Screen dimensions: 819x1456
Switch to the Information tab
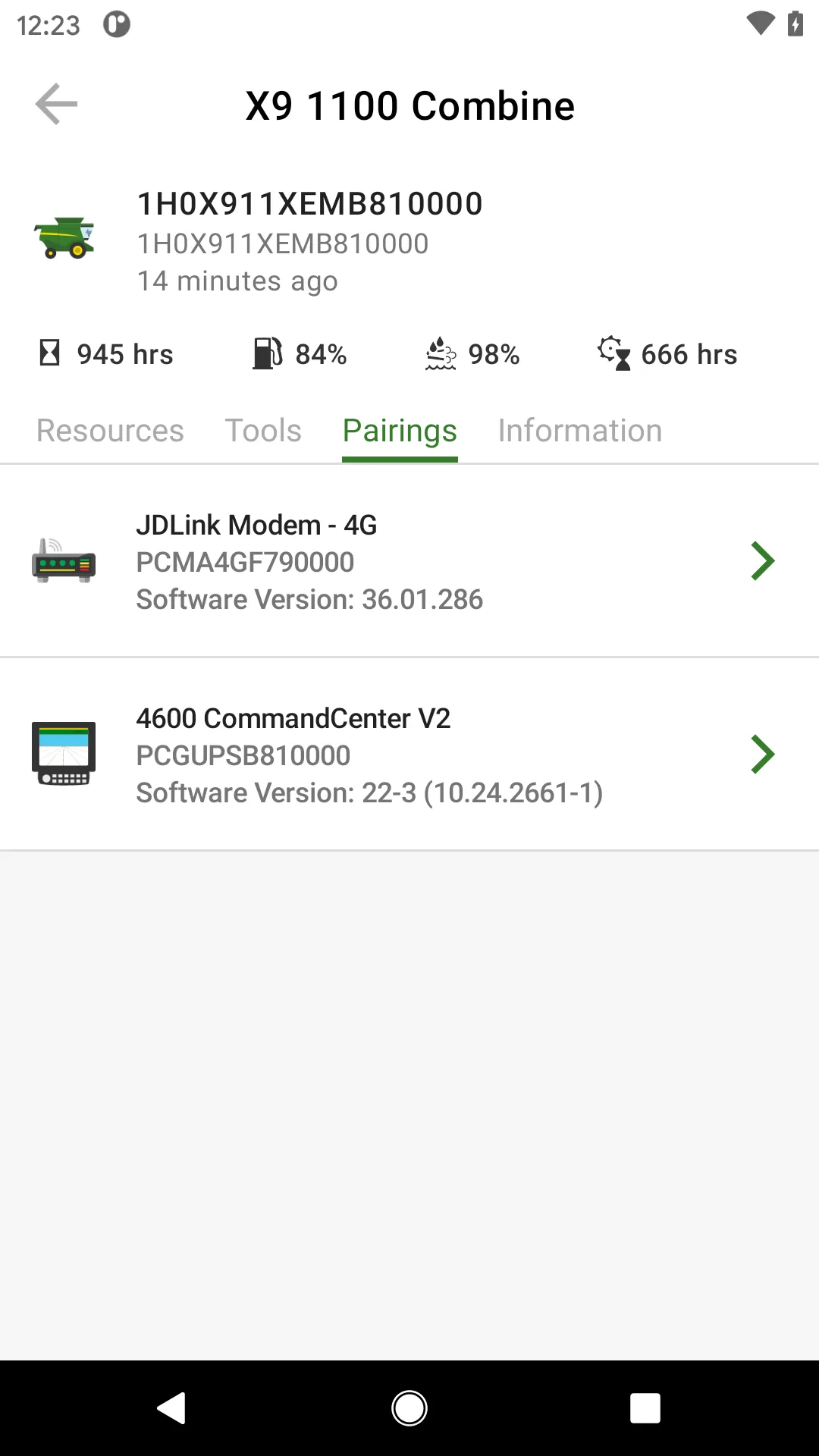coord(580,431)
